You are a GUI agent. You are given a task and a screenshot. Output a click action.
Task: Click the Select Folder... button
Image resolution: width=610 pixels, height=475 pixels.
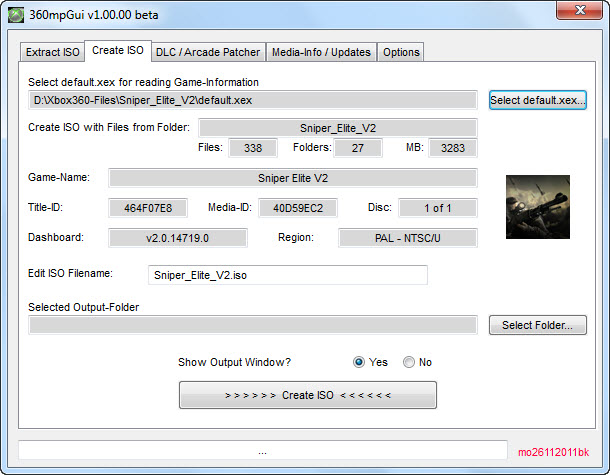pyautogui.click(x=538, y=325)
